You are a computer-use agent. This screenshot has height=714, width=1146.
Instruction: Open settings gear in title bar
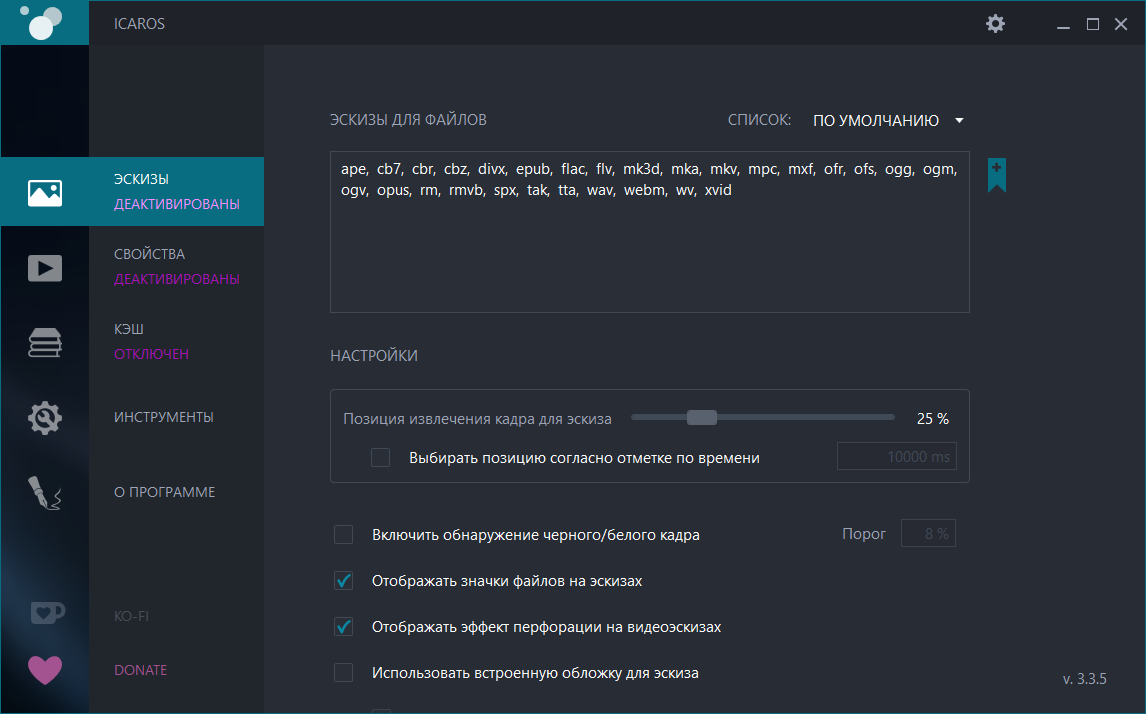(995, 23)
